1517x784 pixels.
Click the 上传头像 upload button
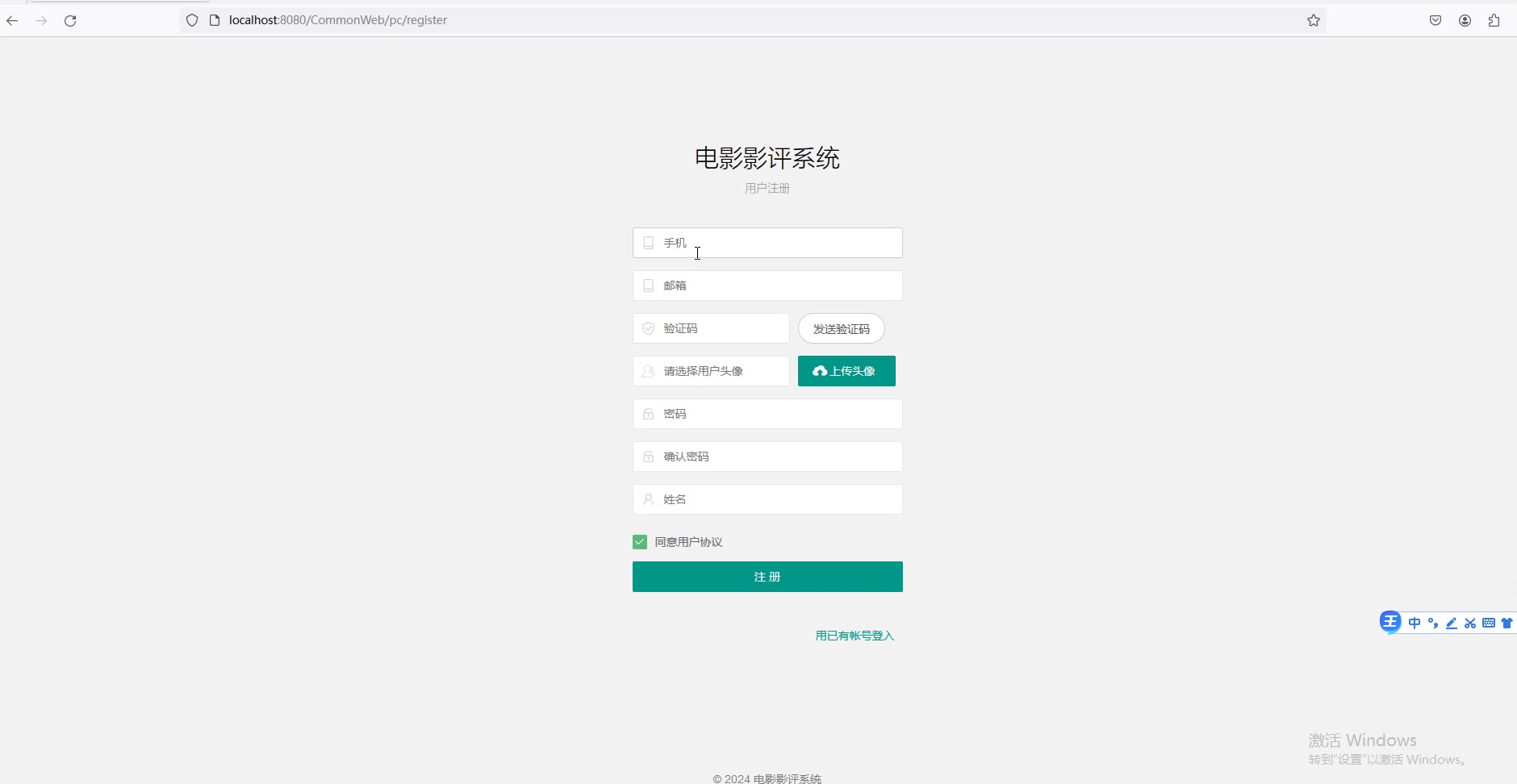pos(846,371)
